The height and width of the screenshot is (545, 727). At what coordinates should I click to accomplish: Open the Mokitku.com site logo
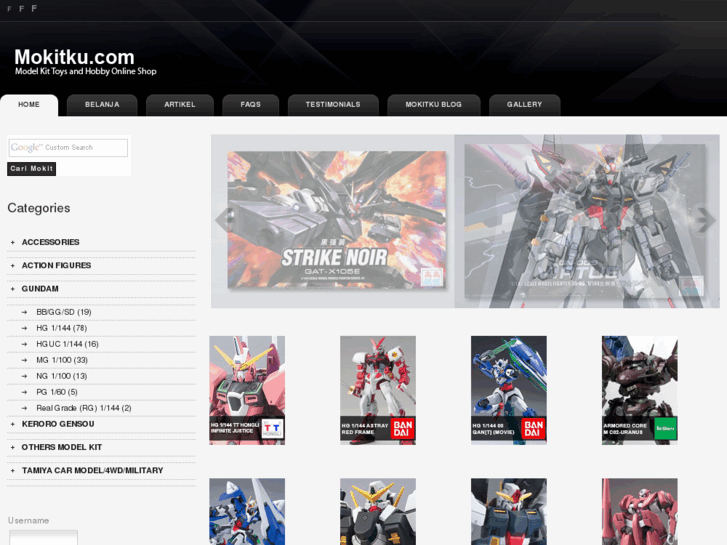85,62
